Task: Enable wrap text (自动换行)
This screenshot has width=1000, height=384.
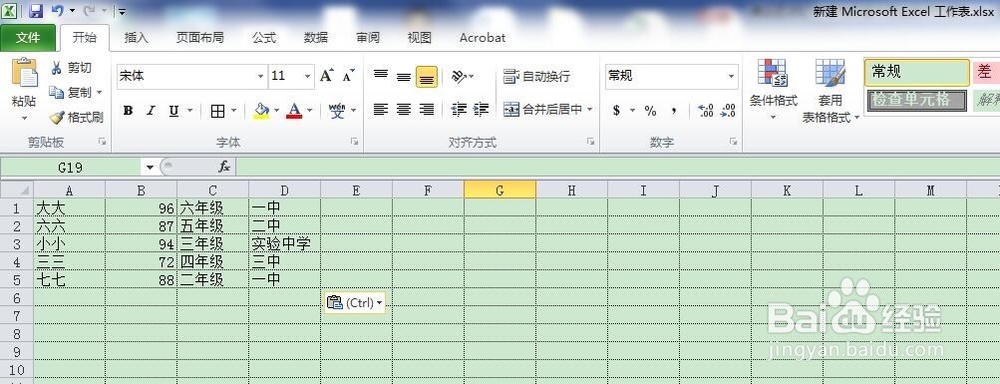Action: [536, 77]
